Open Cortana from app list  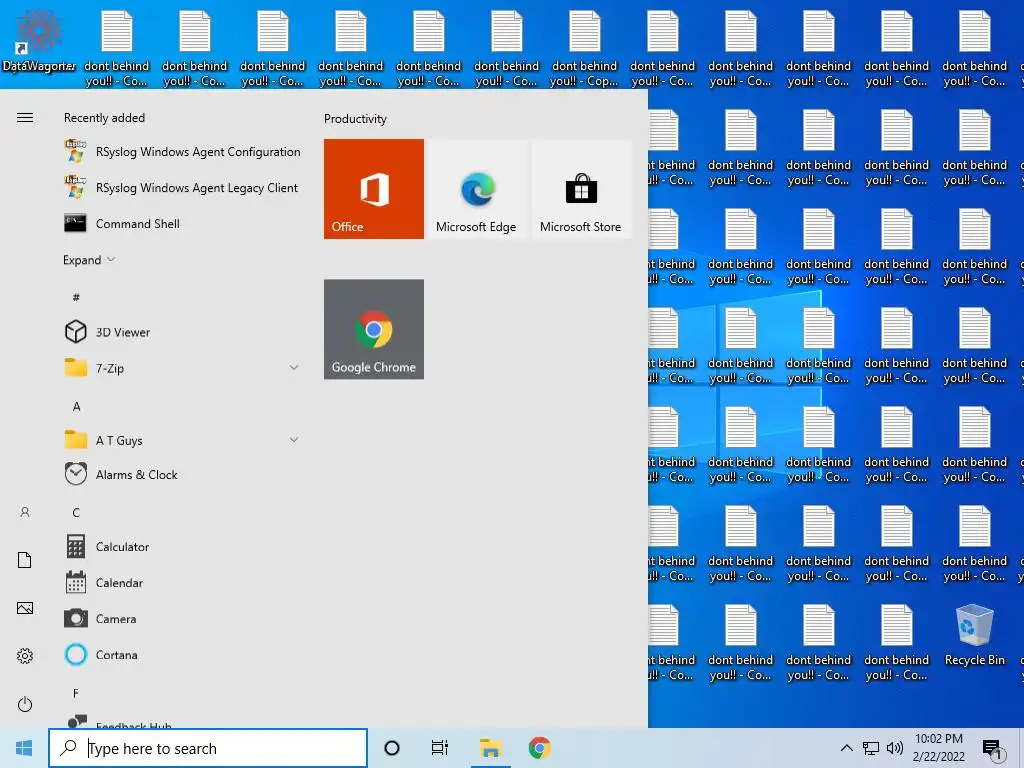[183, 654]
